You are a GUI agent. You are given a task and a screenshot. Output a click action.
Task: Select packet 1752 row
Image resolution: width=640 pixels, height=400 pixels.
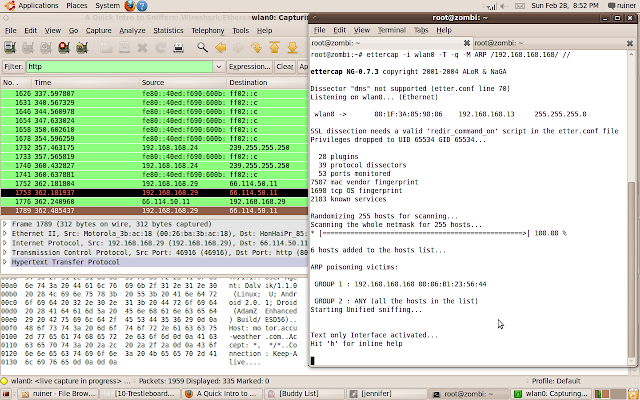(154, 184)
